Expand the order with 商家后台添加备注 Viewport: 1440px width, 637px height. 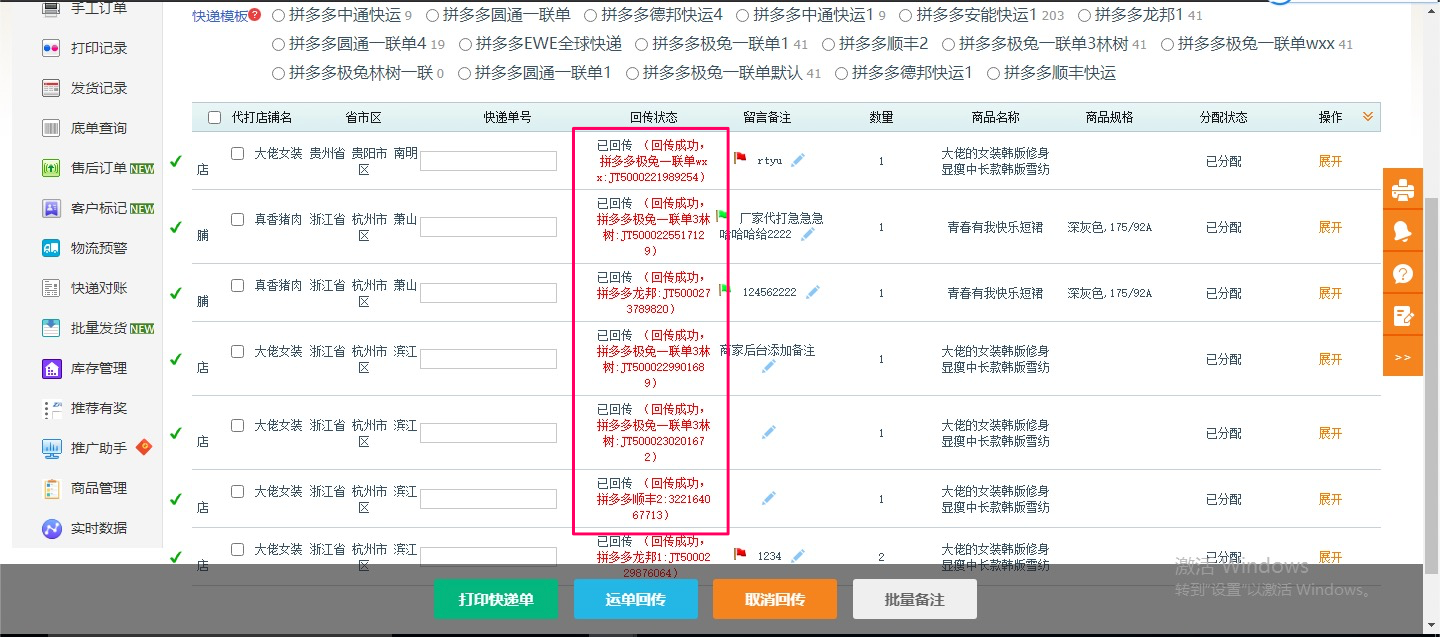[x=1330, y=359]
